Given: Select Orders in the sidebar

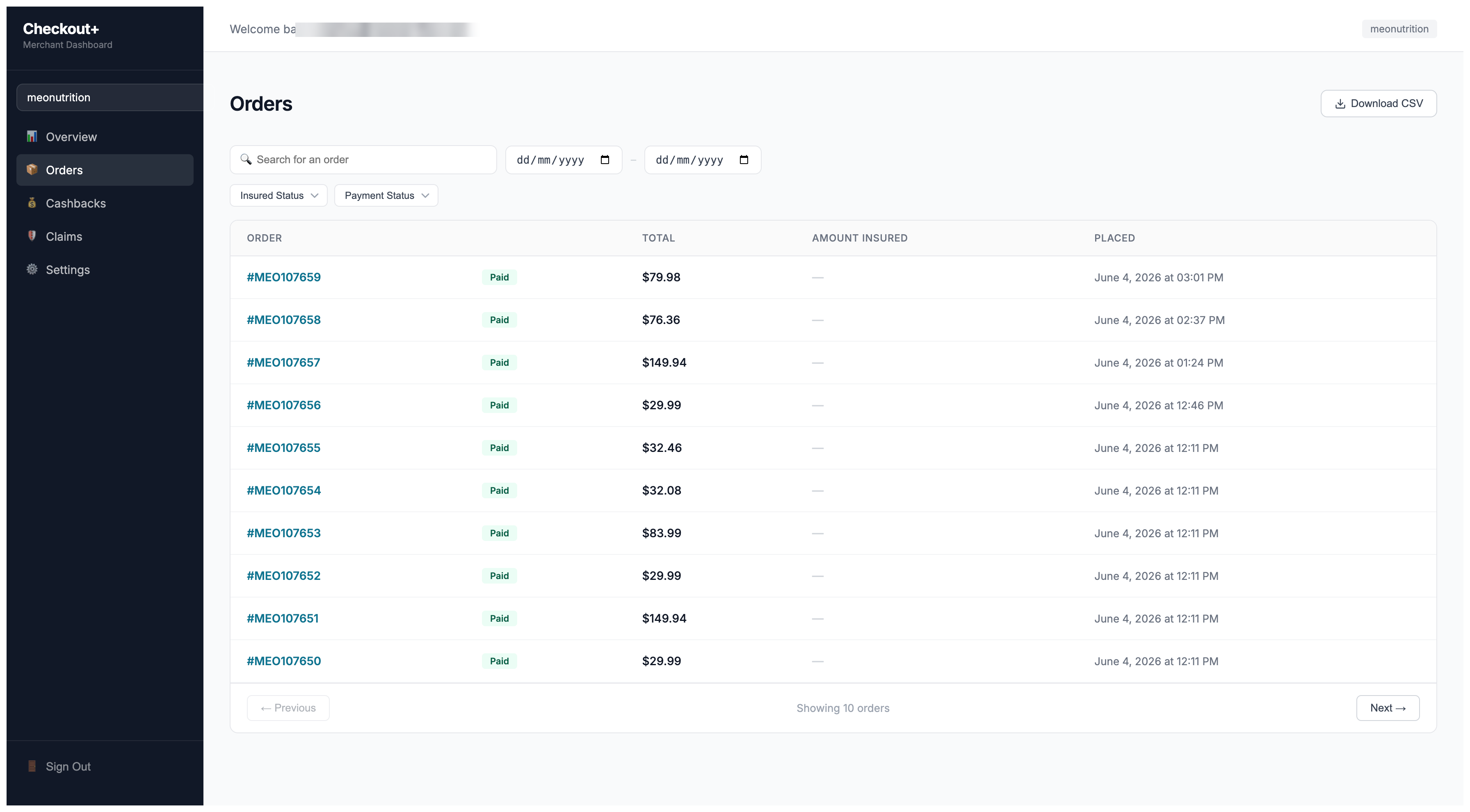Looking at the screenshot, I should [105, 169].
